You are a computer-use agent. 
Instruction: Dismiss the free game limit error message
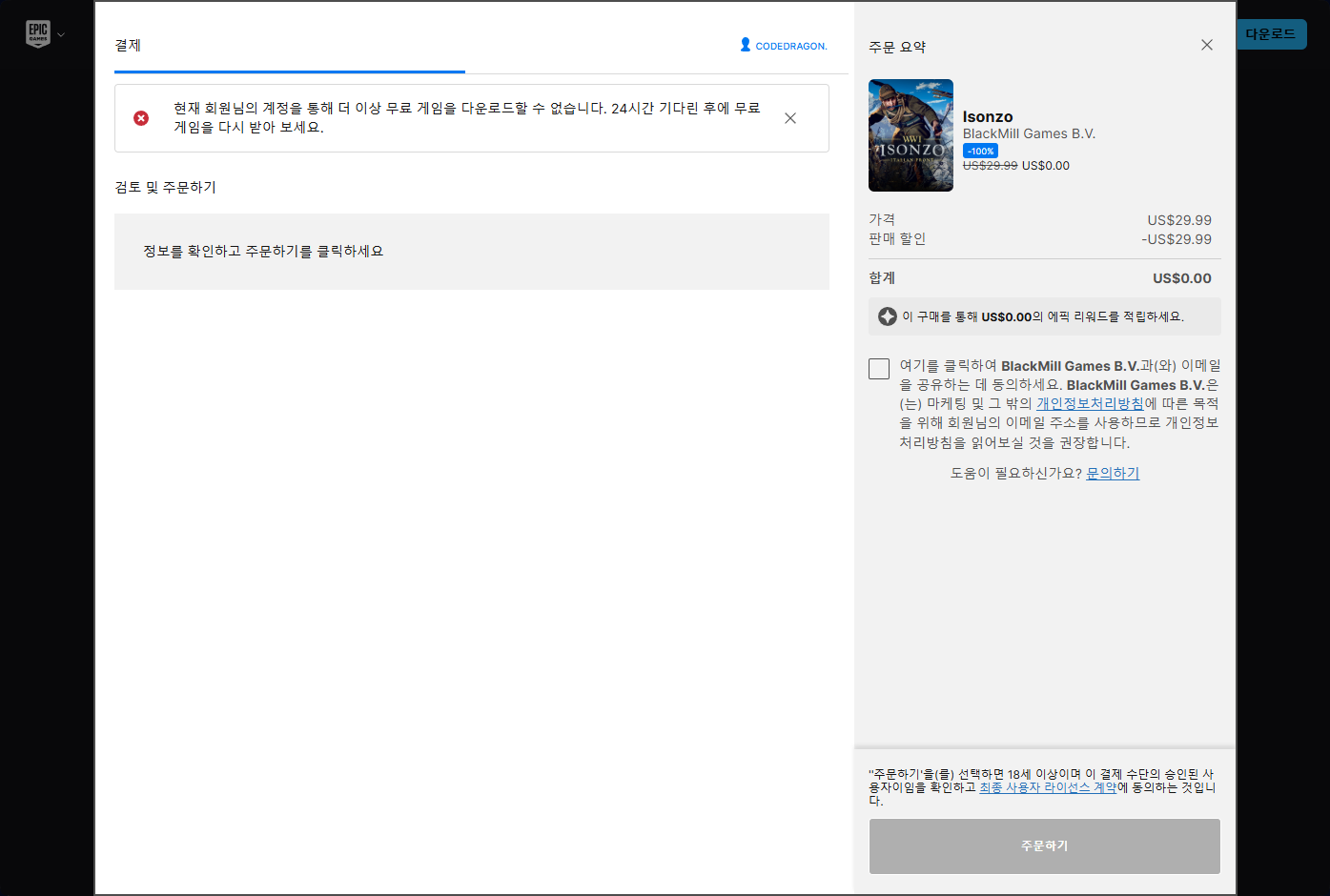pos(790,118)
